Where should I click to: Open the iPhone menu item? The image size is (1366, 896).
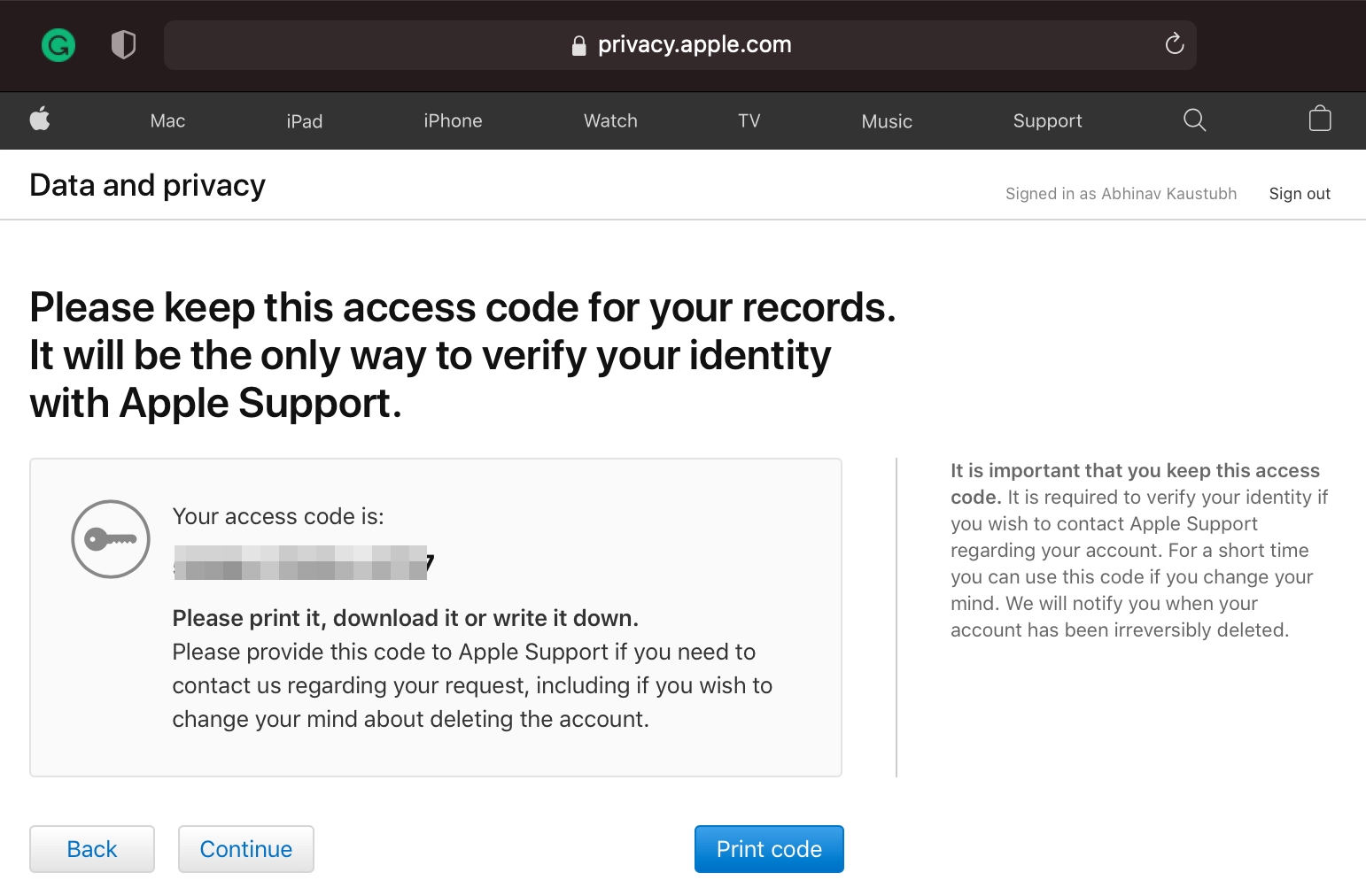453,120
